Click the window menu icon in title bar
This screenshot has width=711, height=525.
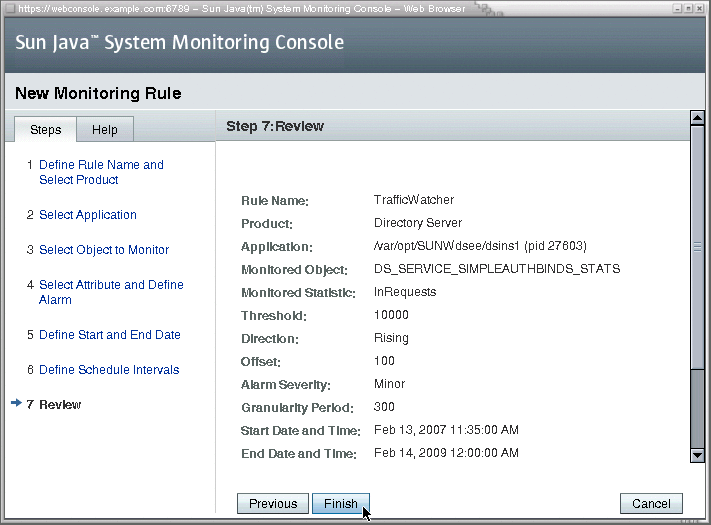point(10,8)
